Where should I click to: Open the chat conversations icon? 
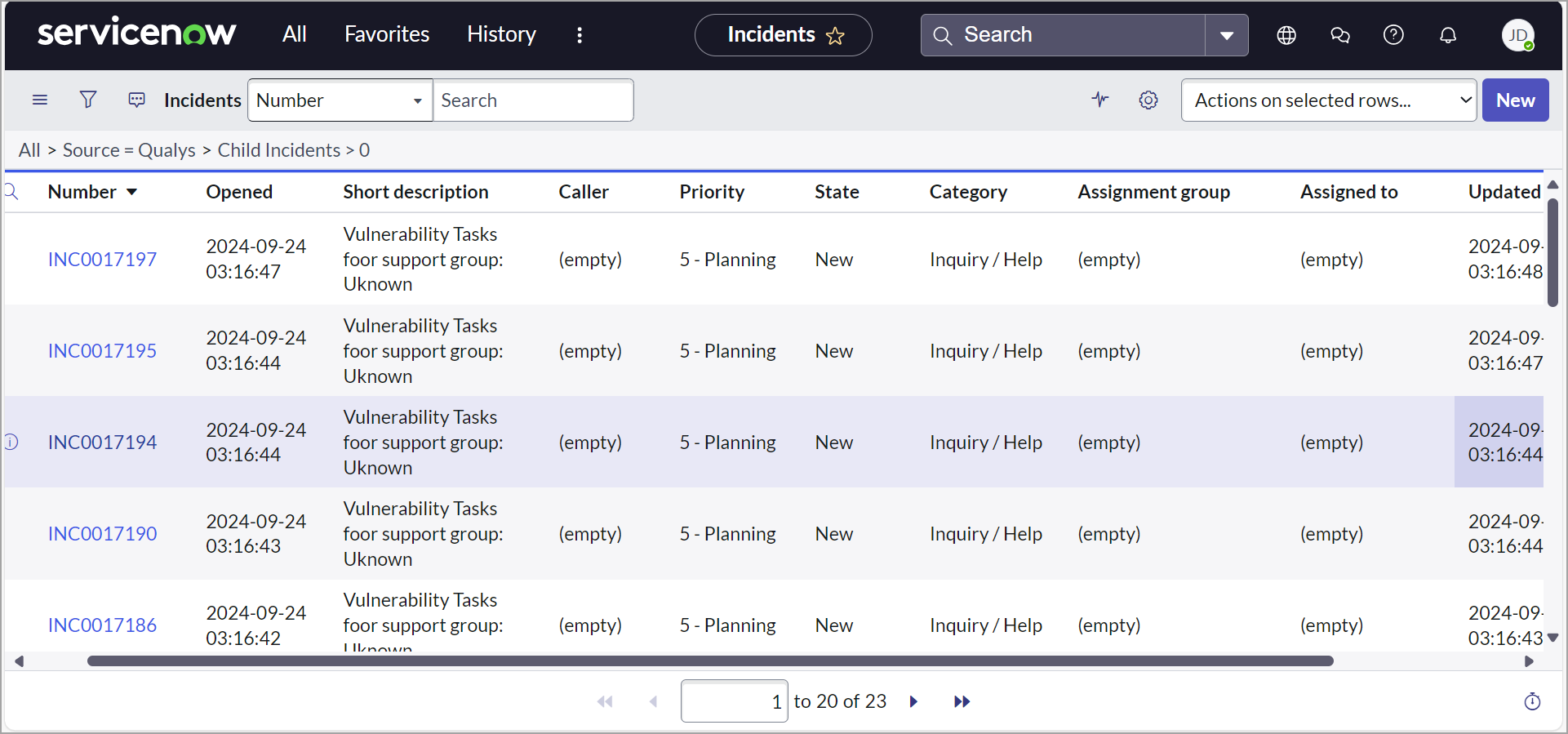1339,35
